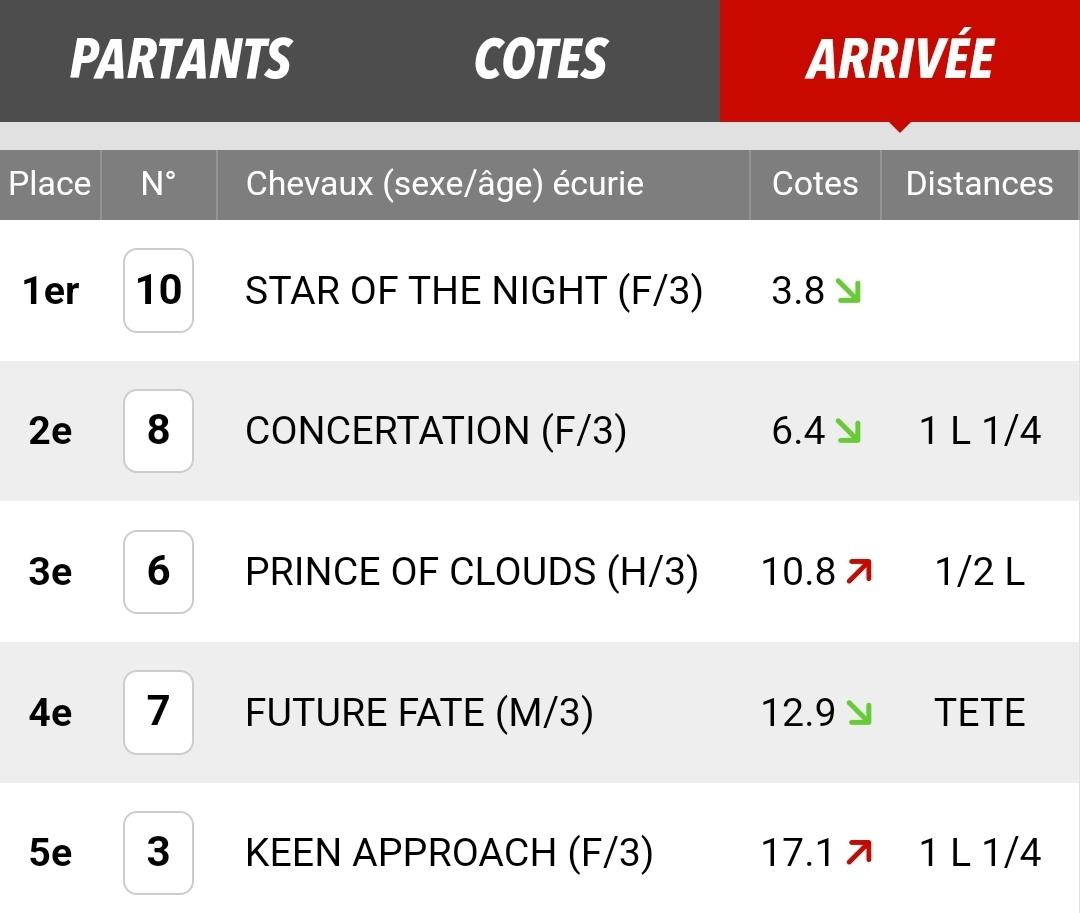Image resolution: width=1080 pixels, height=913 pixels.
Task: Click the Cotes column header
Action: 816,184
